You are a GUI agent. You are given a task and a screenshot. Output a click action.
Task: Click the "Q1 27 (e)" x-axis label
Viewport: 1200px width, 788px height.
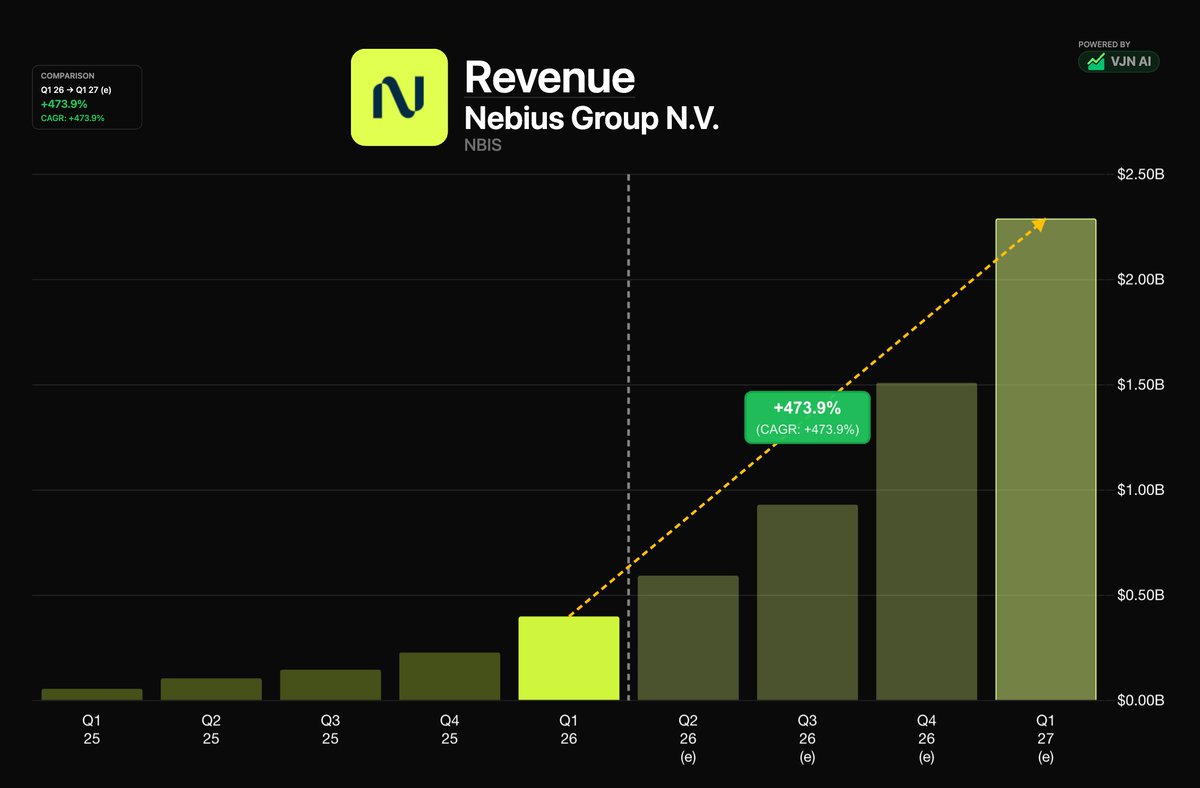pos(1045,738)
